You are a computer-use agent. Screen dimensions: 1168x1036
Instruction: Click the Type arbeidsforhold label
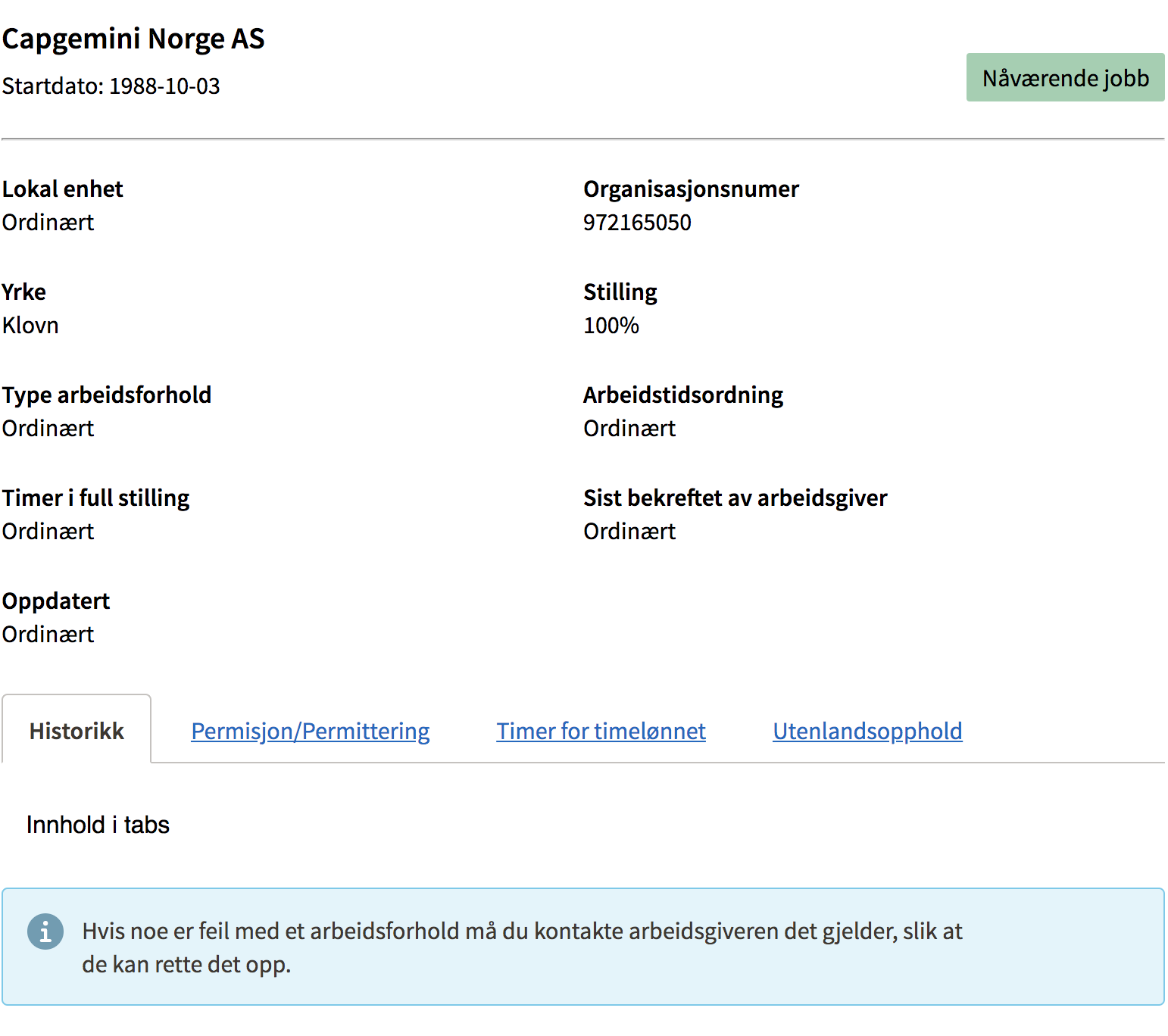pyautogui.click(x=107, y=395)
